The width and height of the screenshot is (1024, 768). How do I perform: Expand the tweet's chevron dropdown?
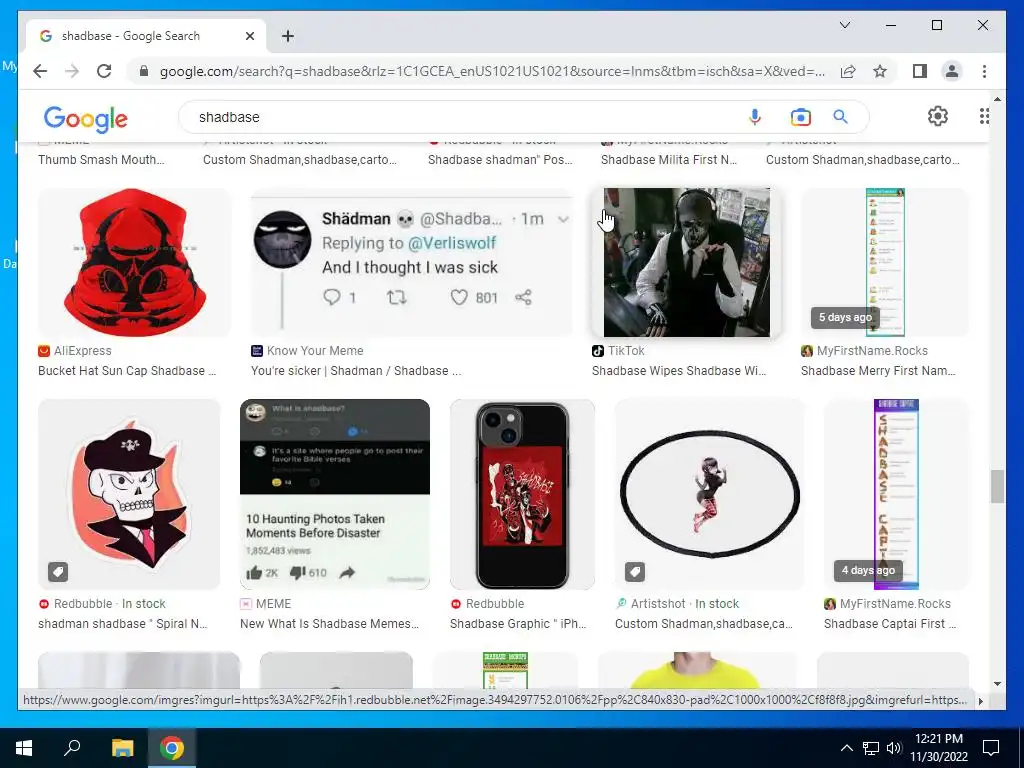click(564, 219)
